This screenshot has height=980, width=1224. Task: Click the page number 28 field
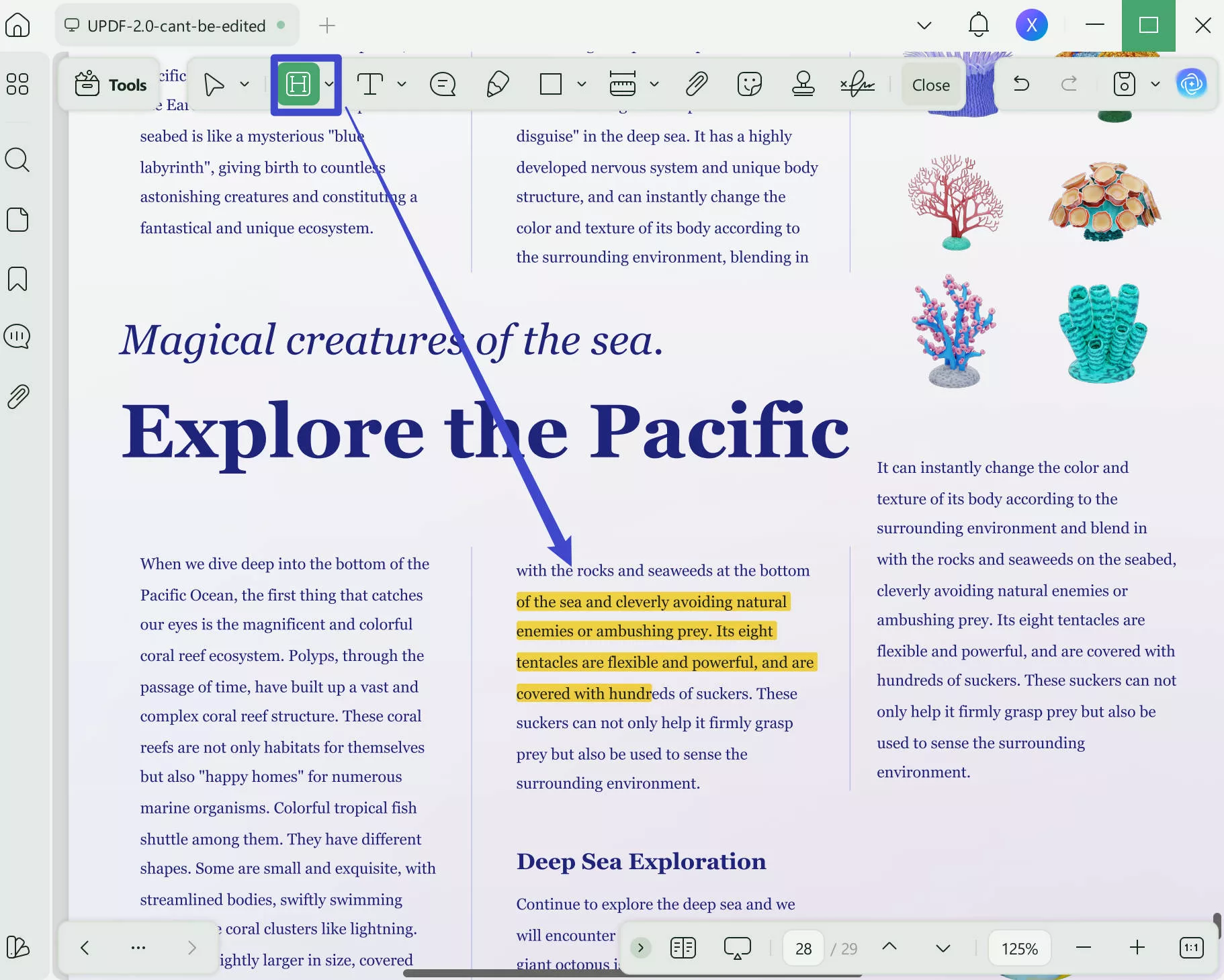click(803, 948)
